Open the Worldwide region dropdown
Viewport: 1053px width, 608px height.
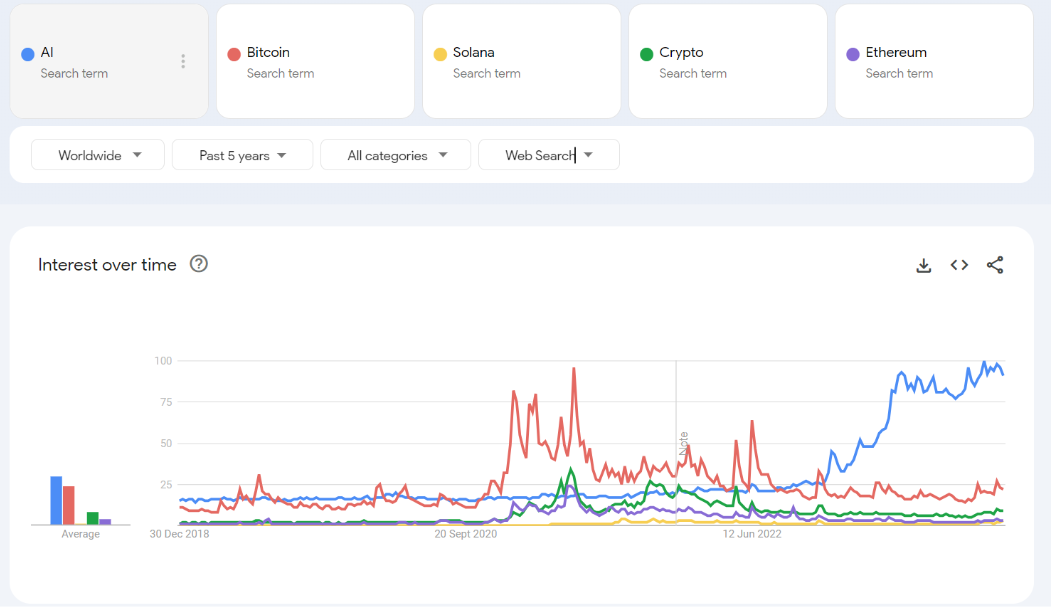pyautogui.click(x=97, y=154)
